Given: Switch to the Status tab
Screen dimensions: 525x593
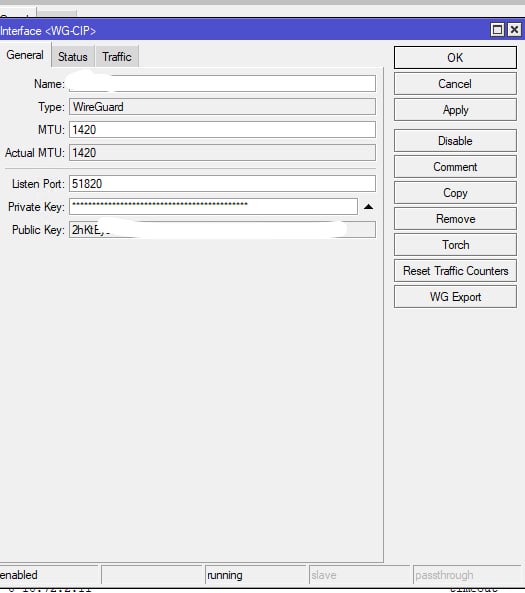Looking at the screenshot, I should point(73,57).
